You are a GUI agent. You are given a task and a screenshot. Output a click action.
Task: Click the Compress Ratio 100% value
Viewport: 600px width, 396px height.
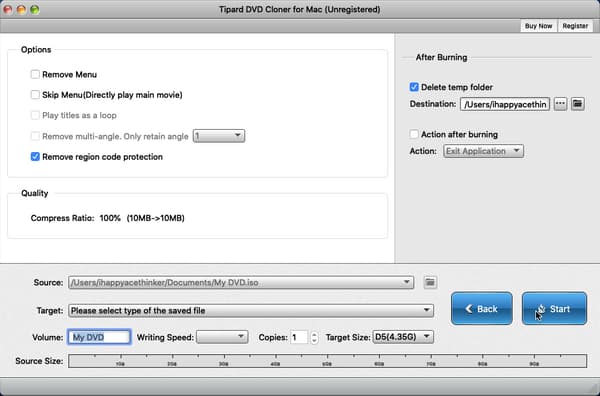pyautogui.click(x=110, y=218)
